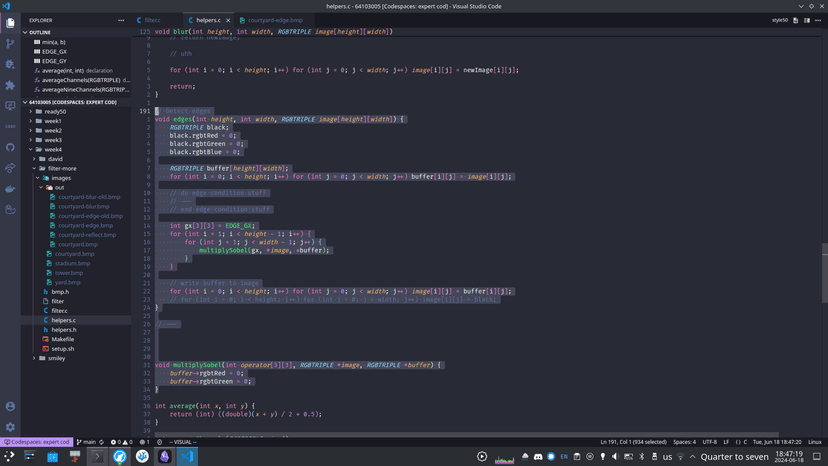The height and width of the screenshot is (466, 828).
Task: Switch to the filter.c tab
Action: tap(152, 20)
